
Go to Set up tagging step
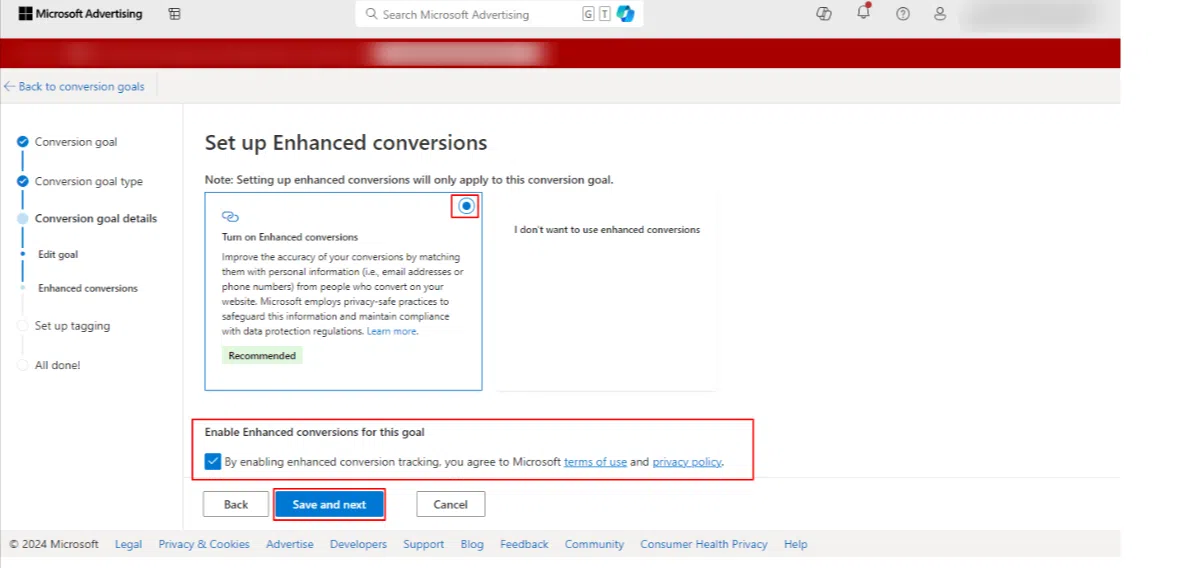(72, 326)
